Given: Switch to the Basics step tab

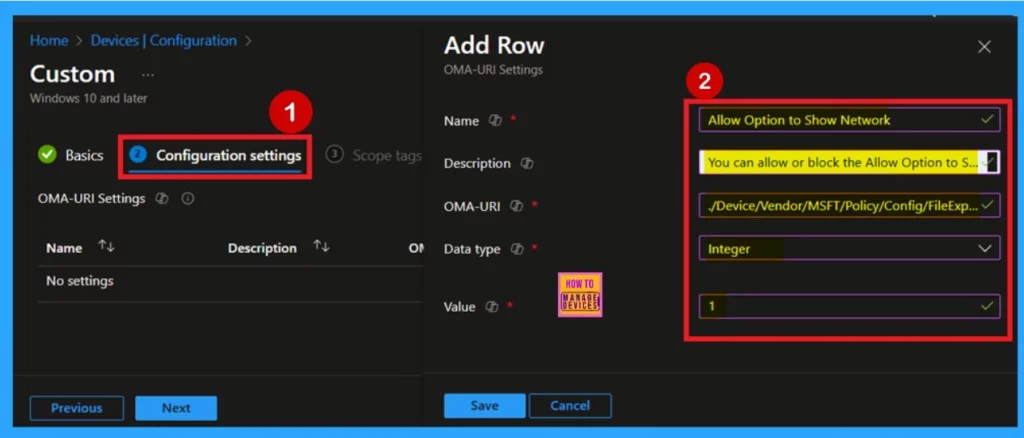Looking at the screenshot, I should (x=71, y=155).
